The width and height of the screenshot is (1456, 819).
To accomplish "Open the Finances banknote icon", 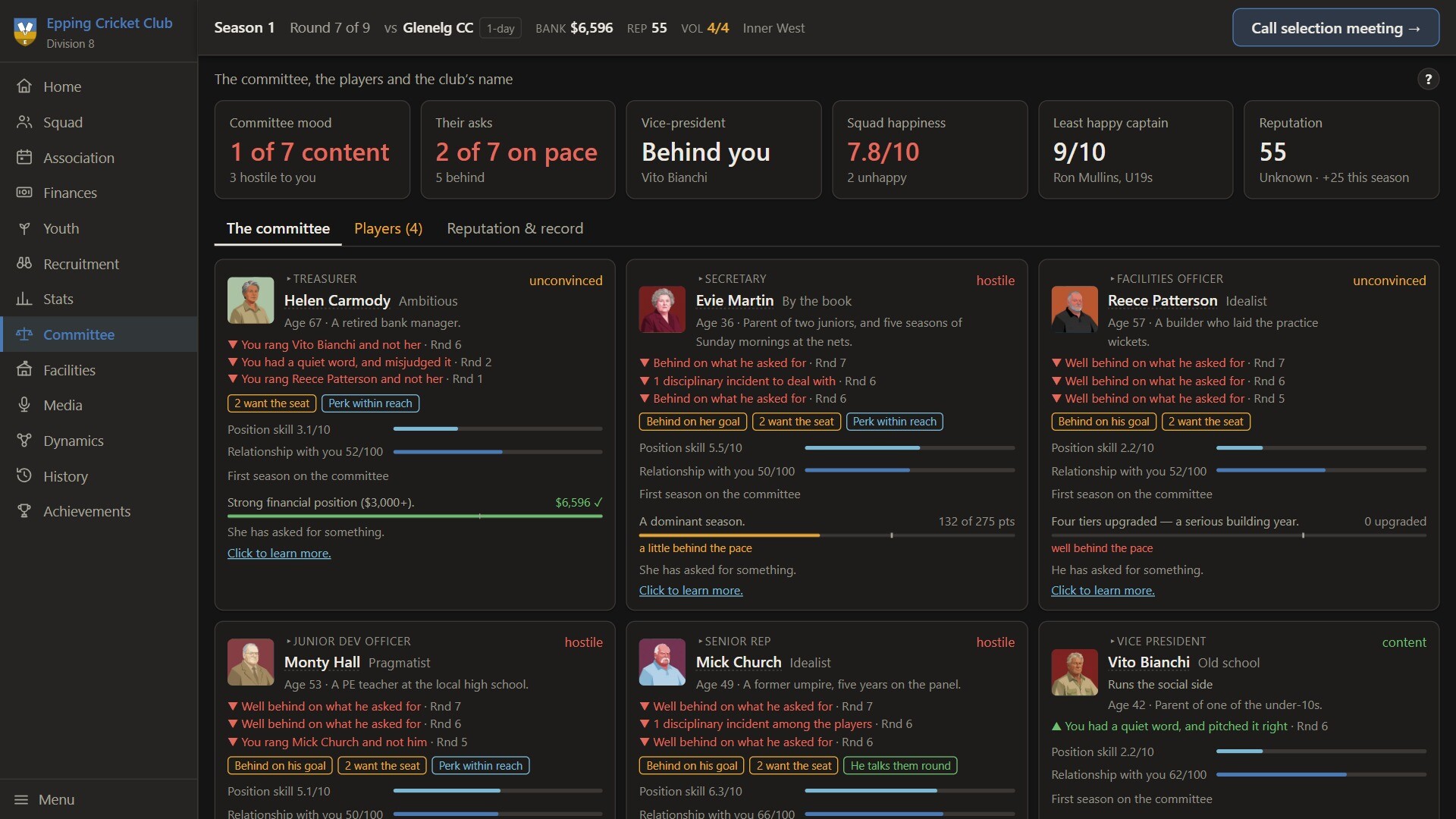I will (24, 193).
